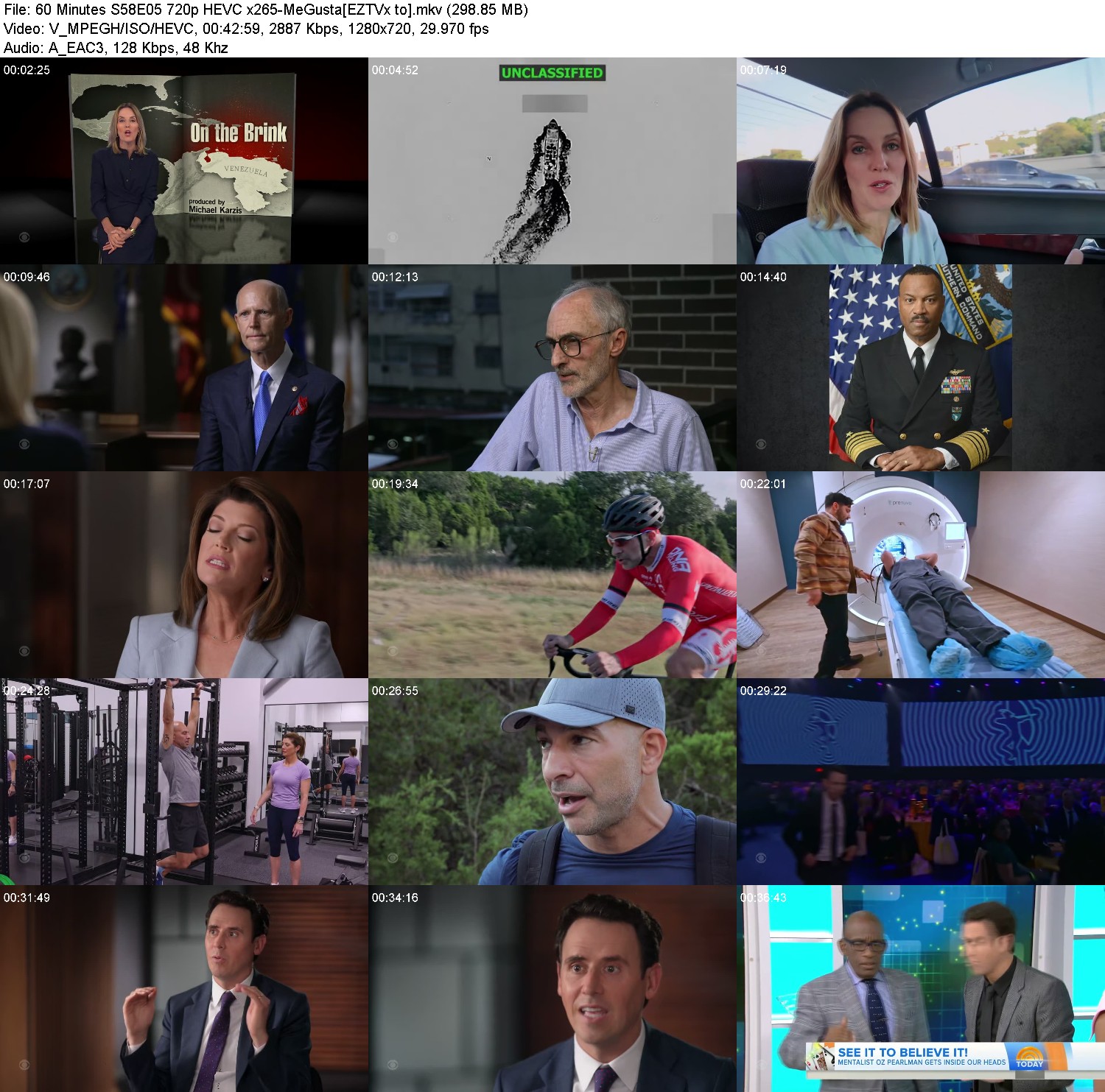The image size is (1105, 1092).
Task: Click the 'SEE IT TO BELIEVE IT!' banner
Action: click(x=902, y=1052)
